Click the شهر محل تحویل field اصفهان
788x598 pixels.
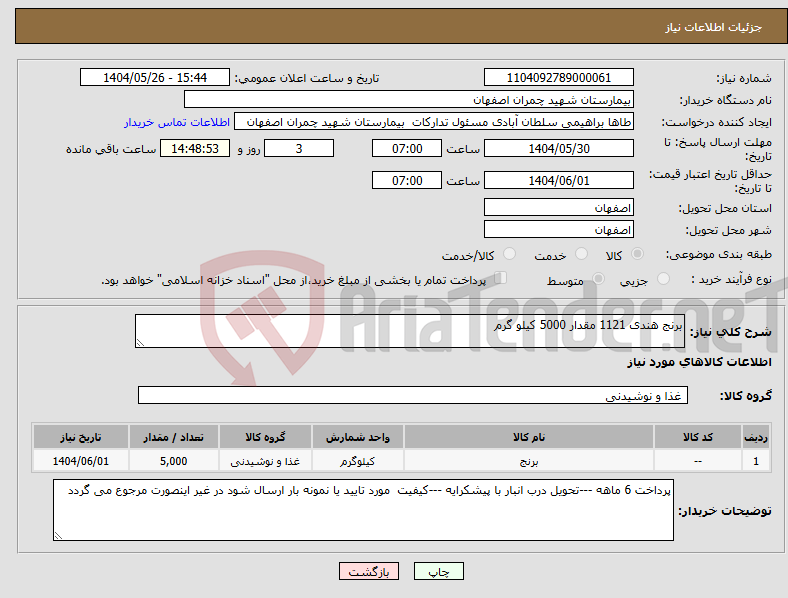[x=558, y=229]
